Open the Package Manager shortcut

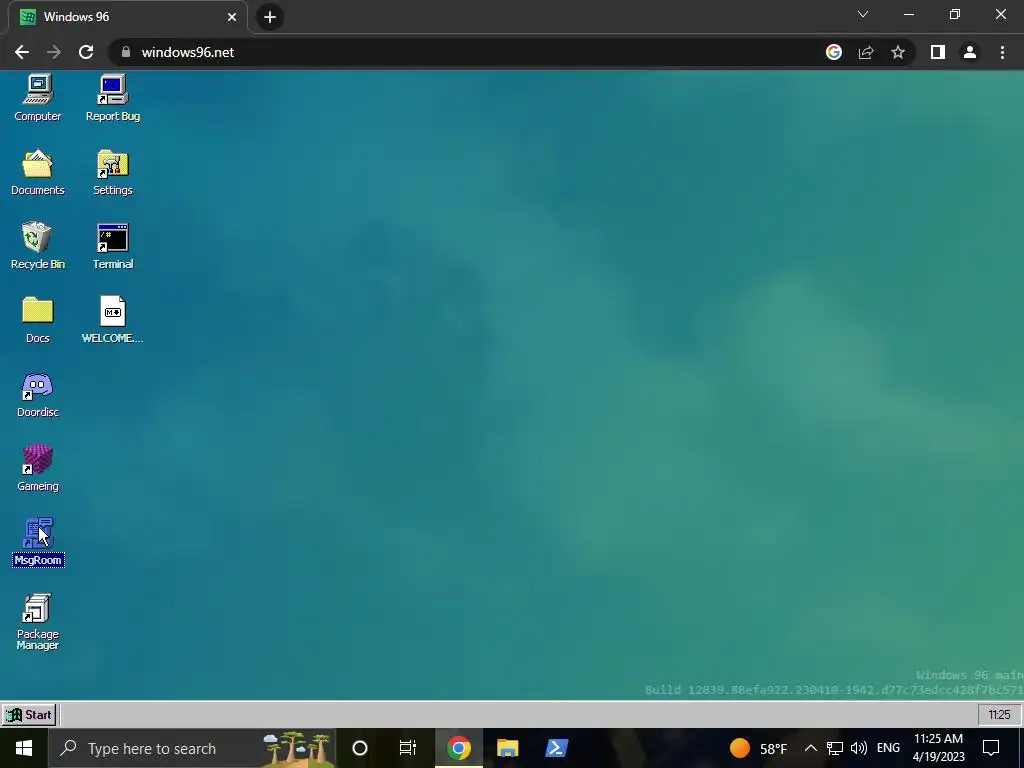[38, 622]
